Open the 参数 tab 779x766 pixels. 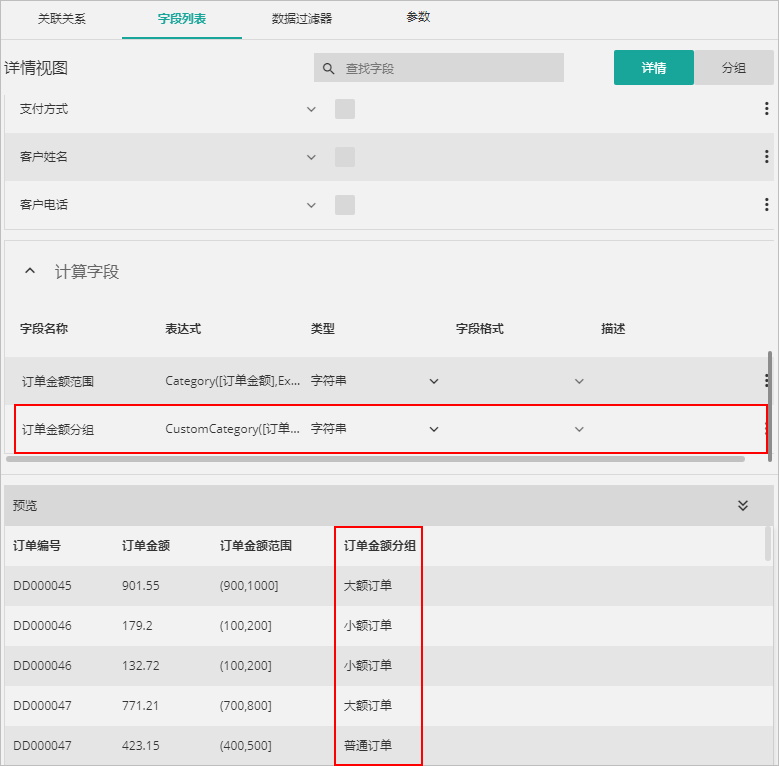tap(418, 18)
